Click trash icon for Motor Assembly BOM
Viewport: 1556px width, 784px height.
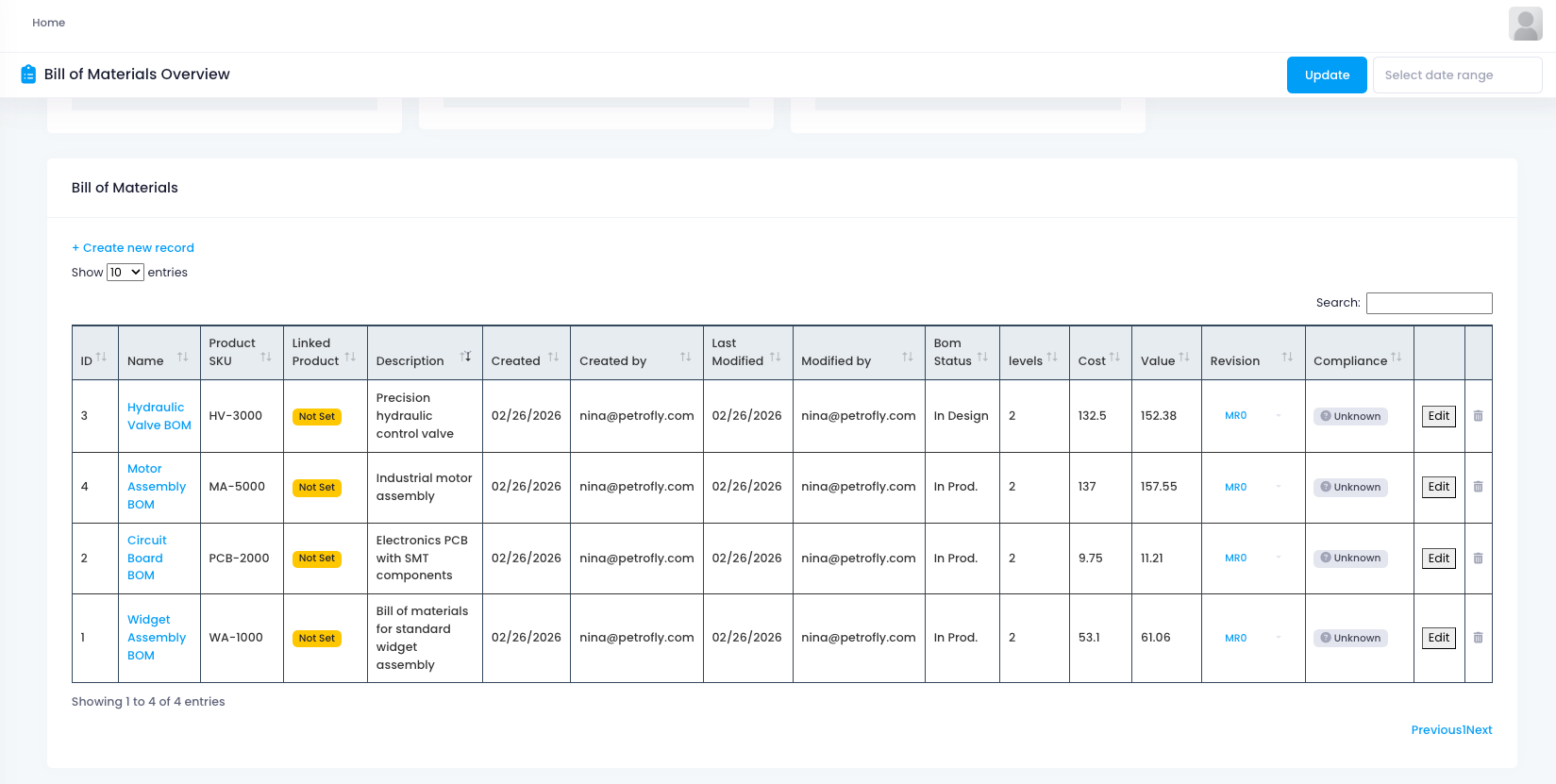1478,487
